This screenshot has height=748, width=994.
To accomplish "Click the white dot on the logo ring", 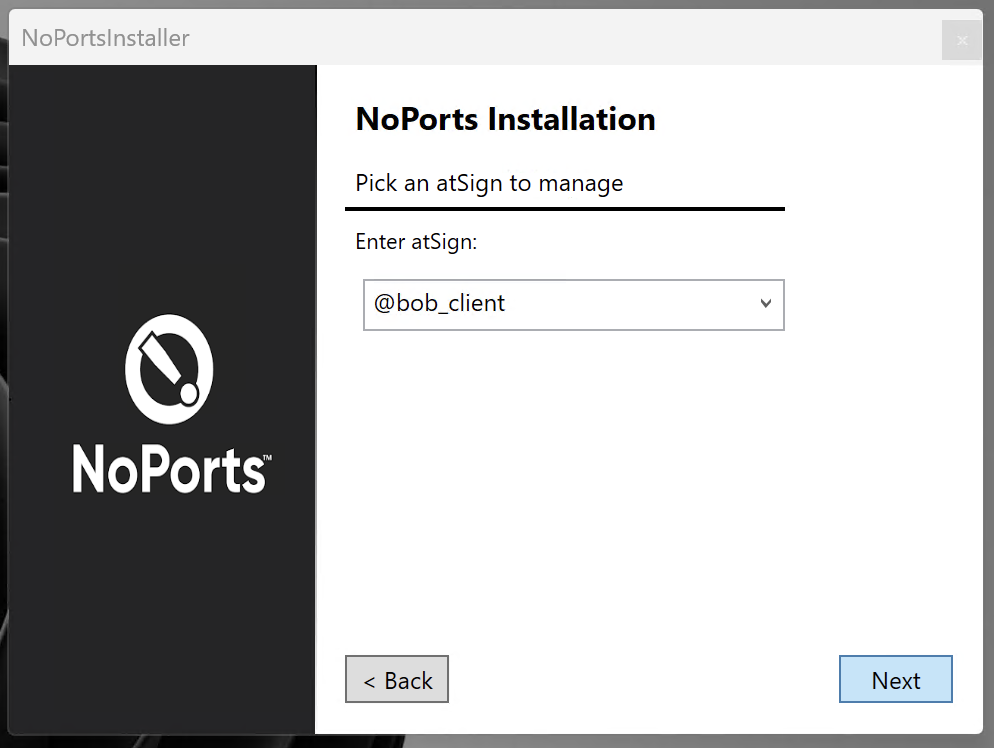I will point(189,392).
